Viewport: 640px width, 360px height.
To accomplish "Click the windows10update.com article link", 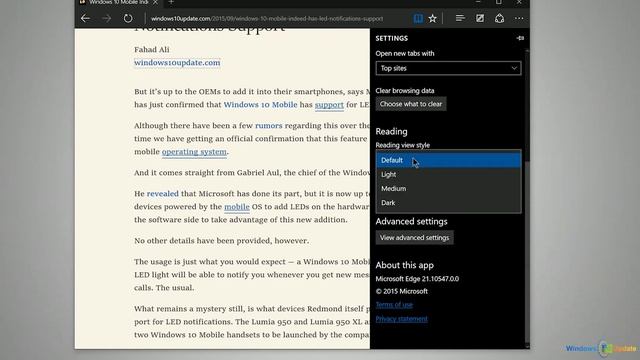I will (177, 62).
